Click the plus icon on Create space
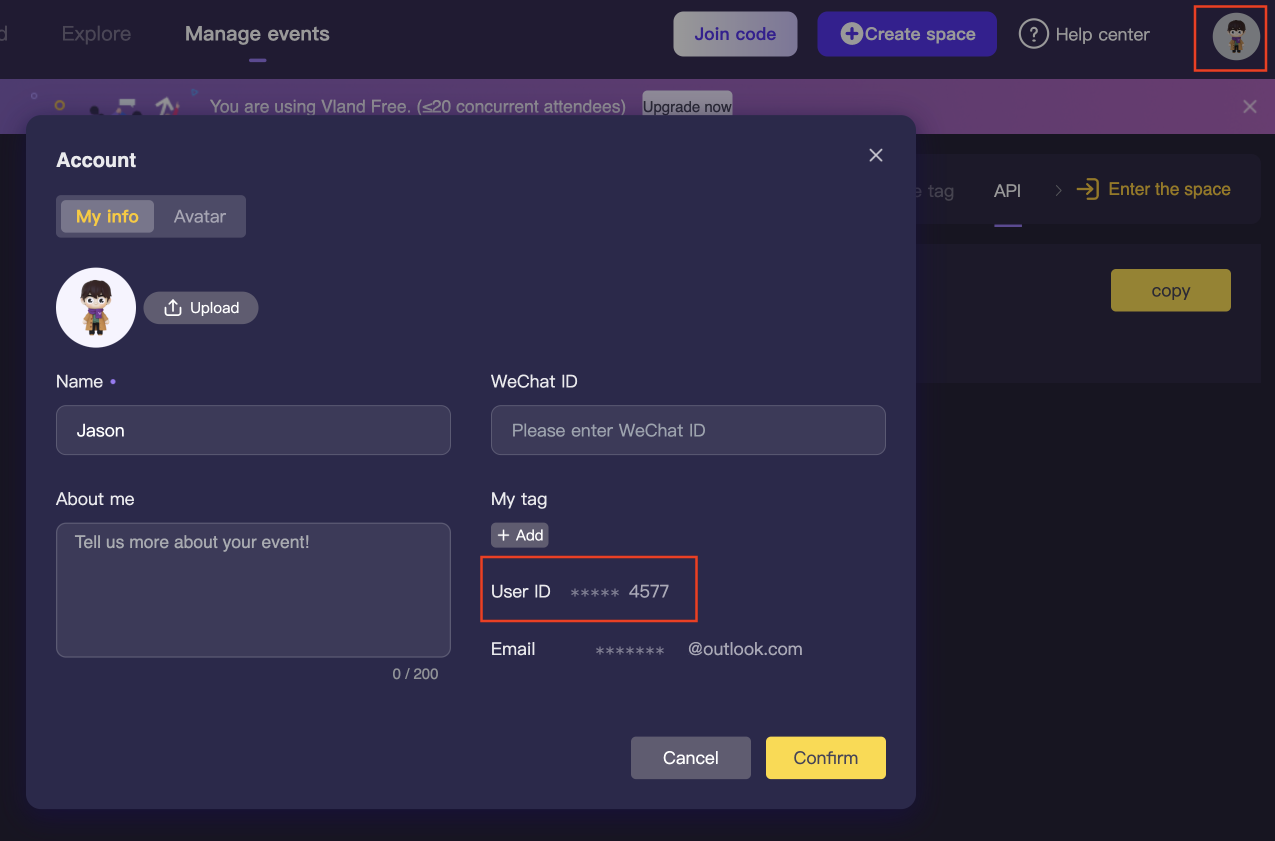This screenshot has width=1275, height=841. (852, 34)
